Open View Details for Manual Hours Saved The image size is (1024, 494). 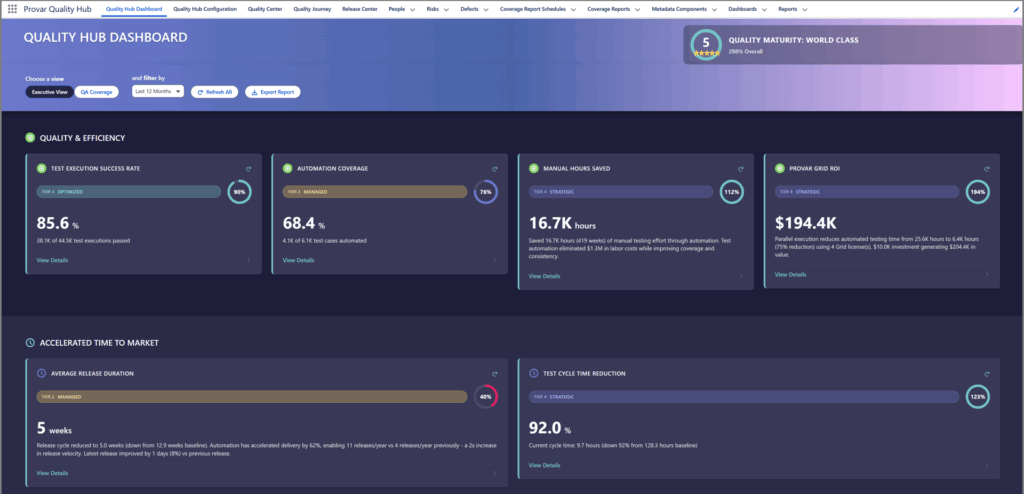(x=545, y=275)
